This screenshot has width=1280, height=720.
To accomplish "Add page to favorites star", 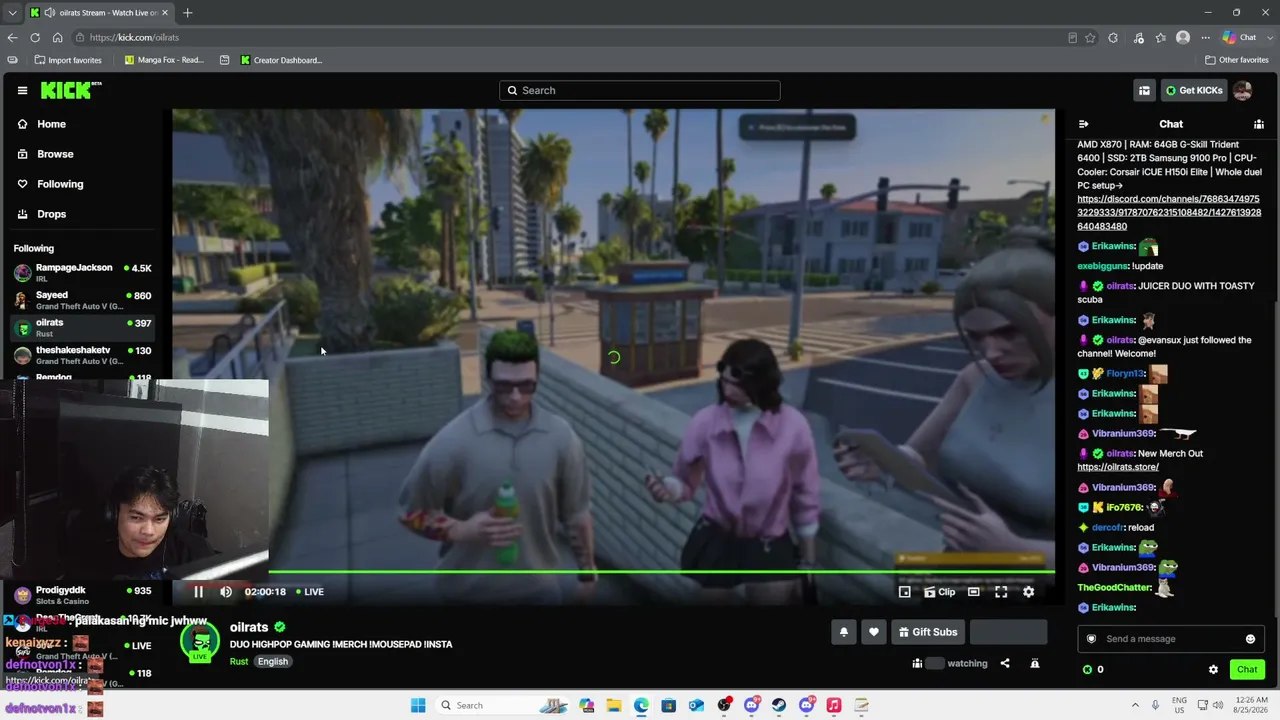I will [1090, 38].
